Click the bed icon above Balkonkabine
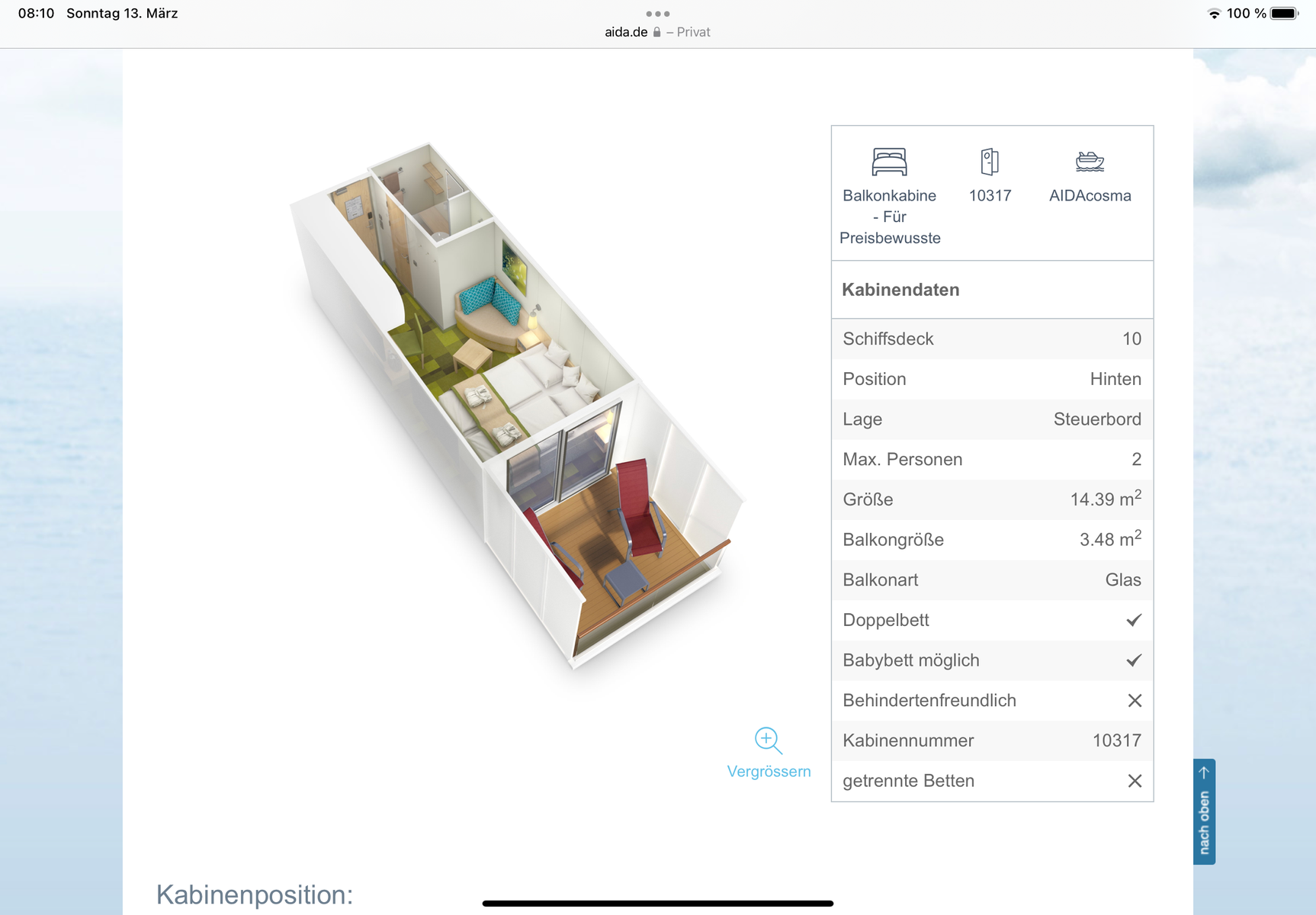This screenshot has height=915, width=1316. [x=889, y=162]
